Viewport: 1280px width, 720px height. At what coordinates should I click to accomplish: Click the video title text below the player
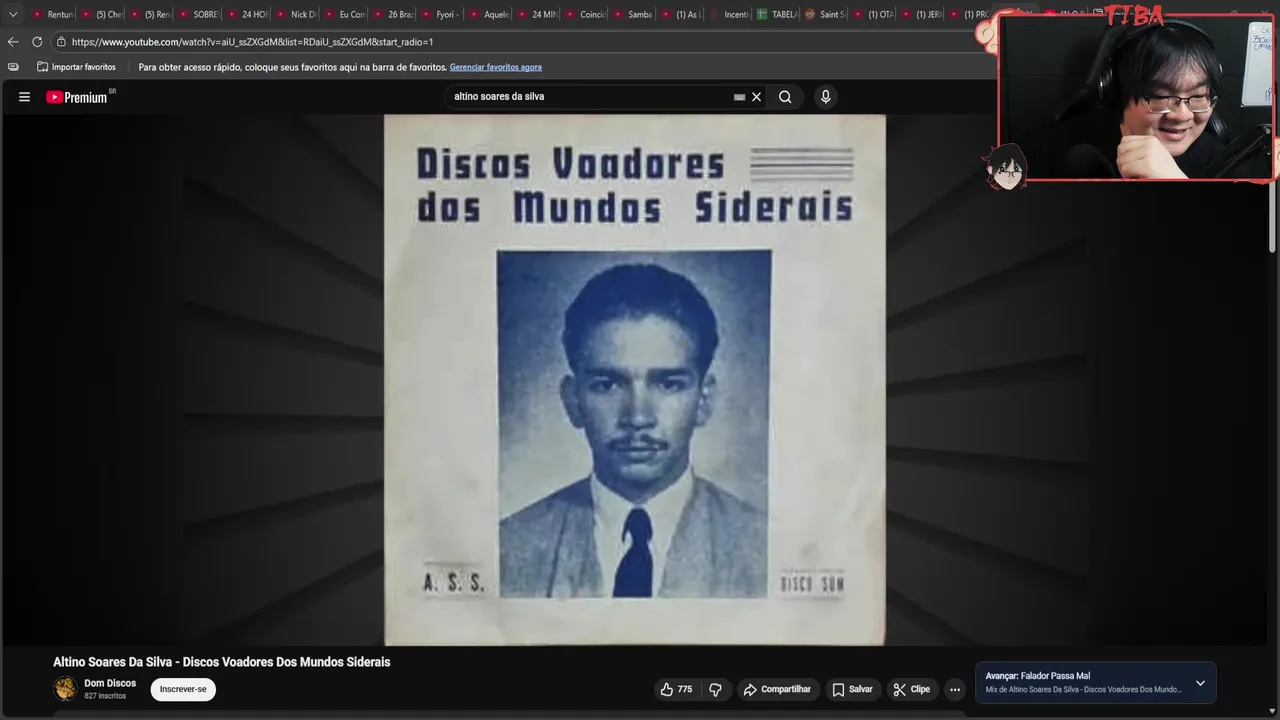(222, 662)
